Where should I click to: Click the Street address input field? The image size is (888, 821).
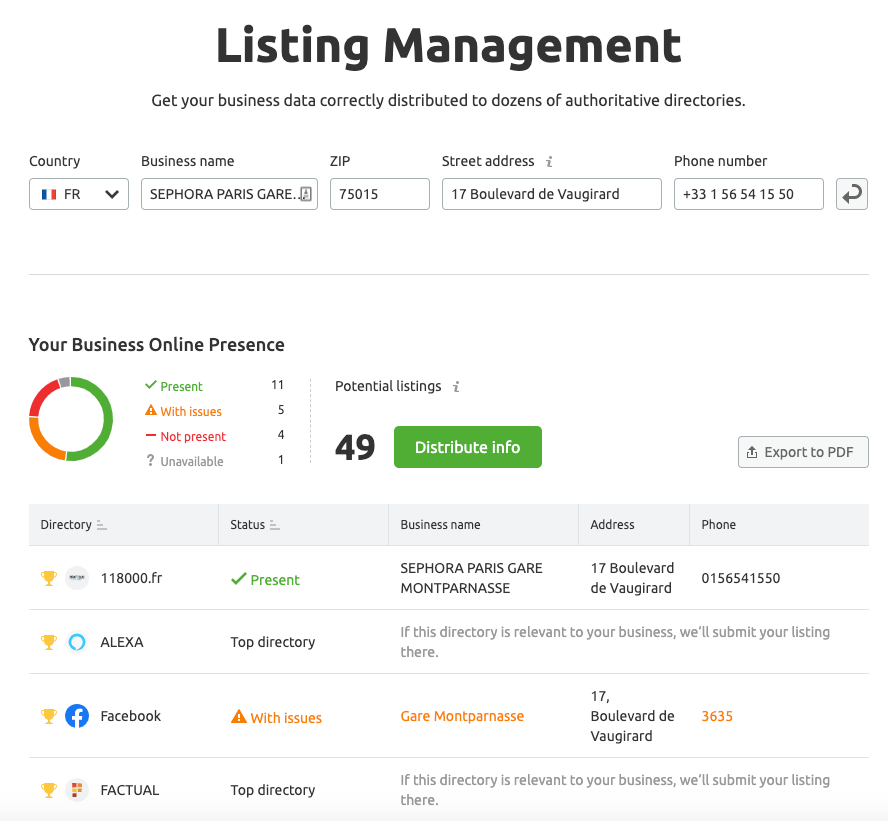tap(551, 193)
